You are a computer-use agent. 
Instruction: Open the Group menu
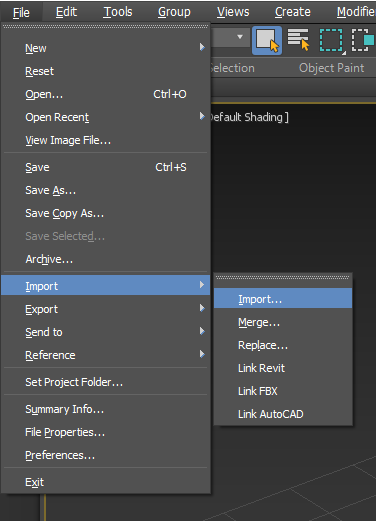point(174,12)
